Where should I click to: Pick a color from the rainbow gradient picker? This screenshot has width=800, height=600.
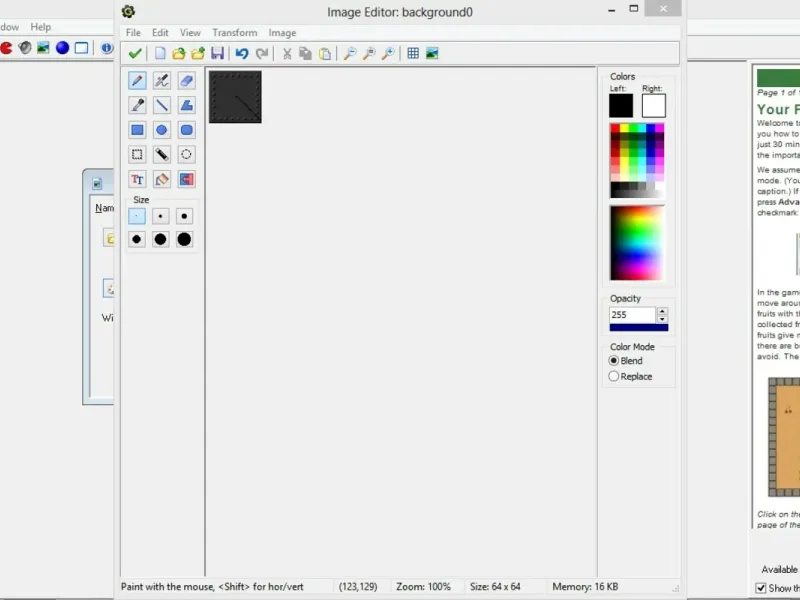click(637, 243)
